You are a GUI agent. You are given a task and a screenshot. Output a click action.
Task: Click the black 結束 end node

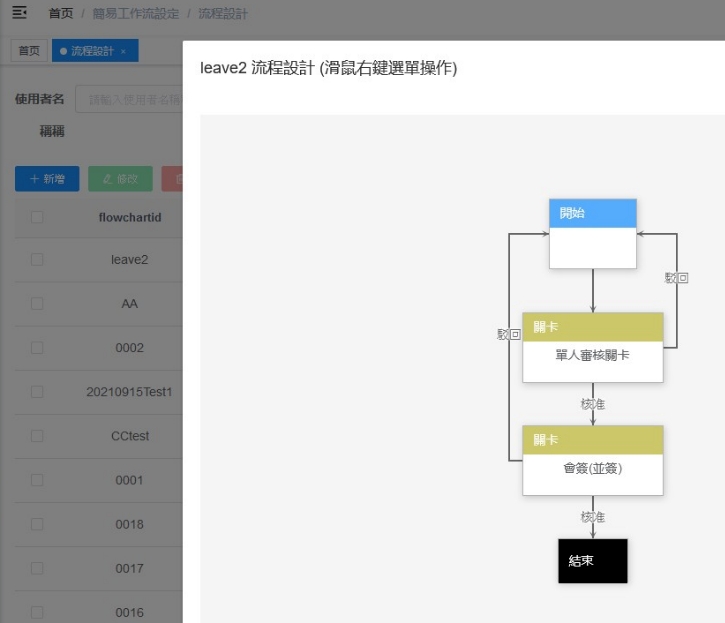point(592,561)
